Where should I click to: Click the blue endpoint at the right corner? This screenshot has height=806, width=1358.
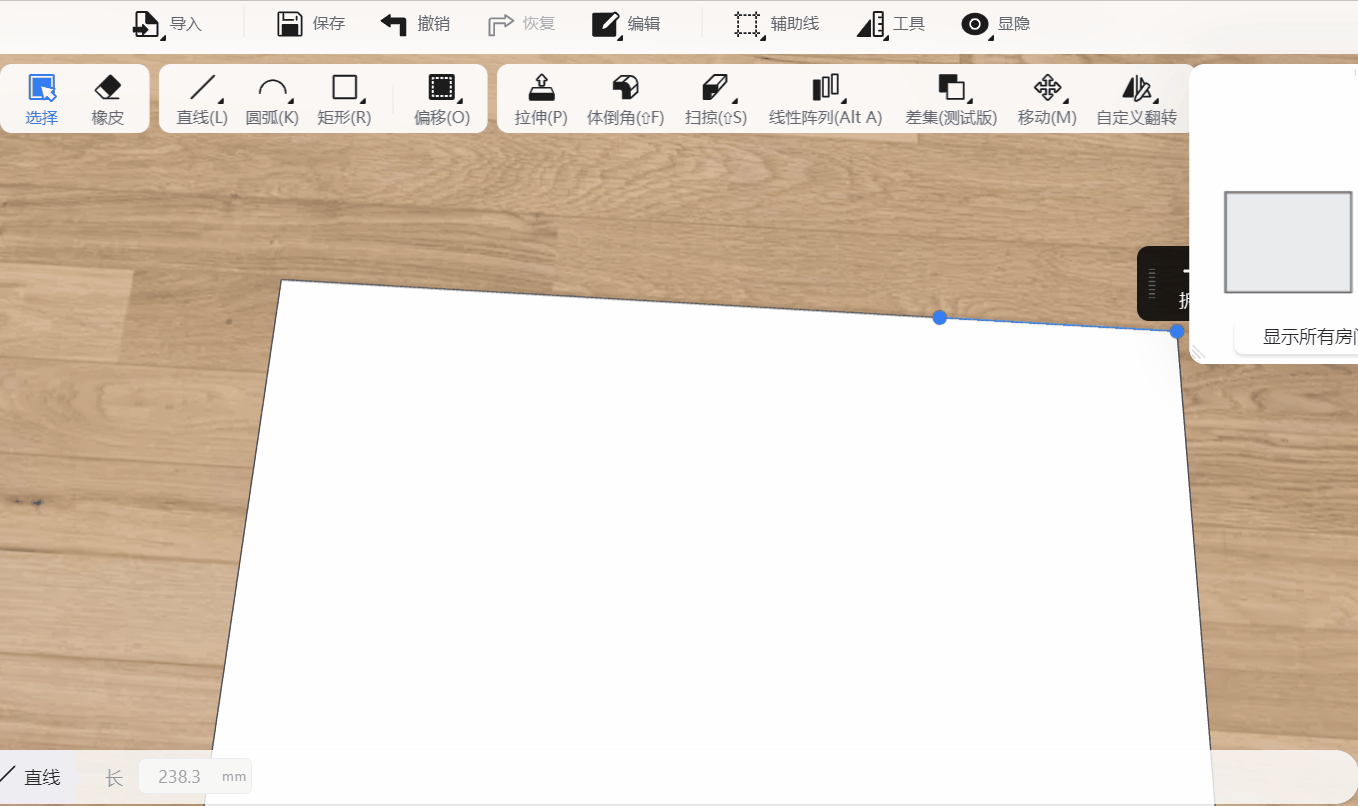[x=1177, y=331]
